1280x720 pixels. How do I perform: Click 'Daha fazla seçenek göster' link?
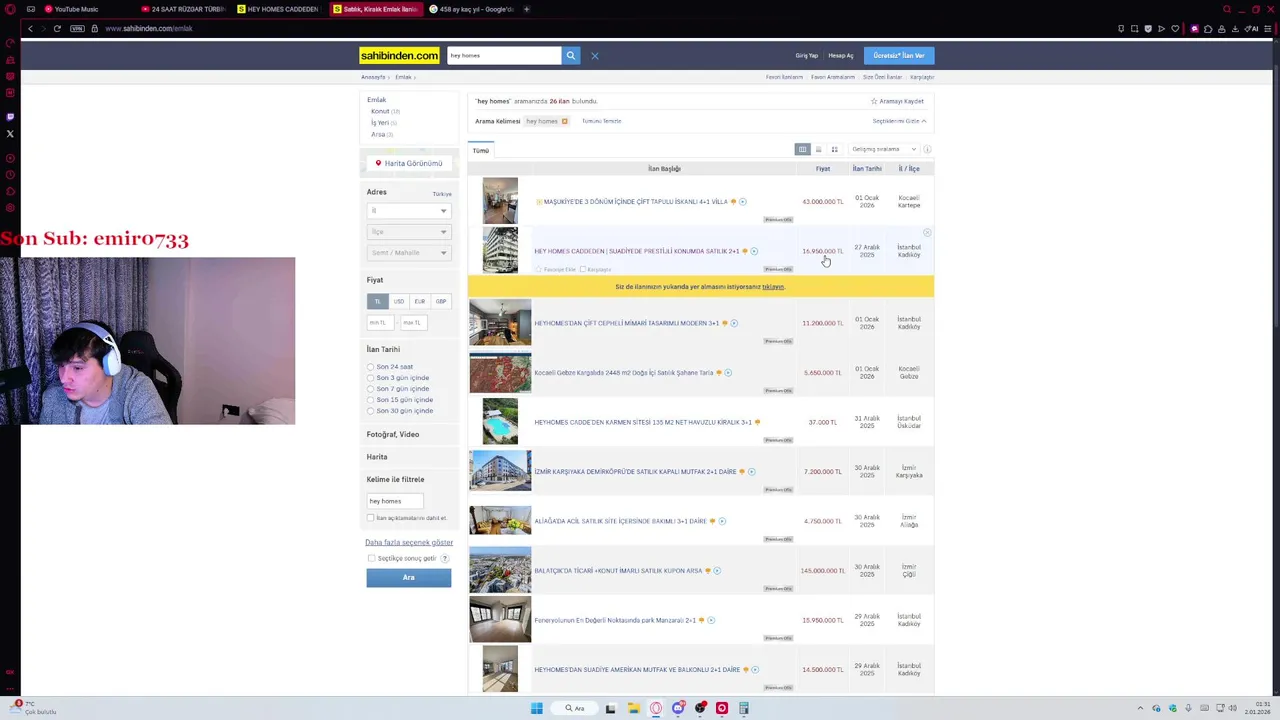pos(409,542)
